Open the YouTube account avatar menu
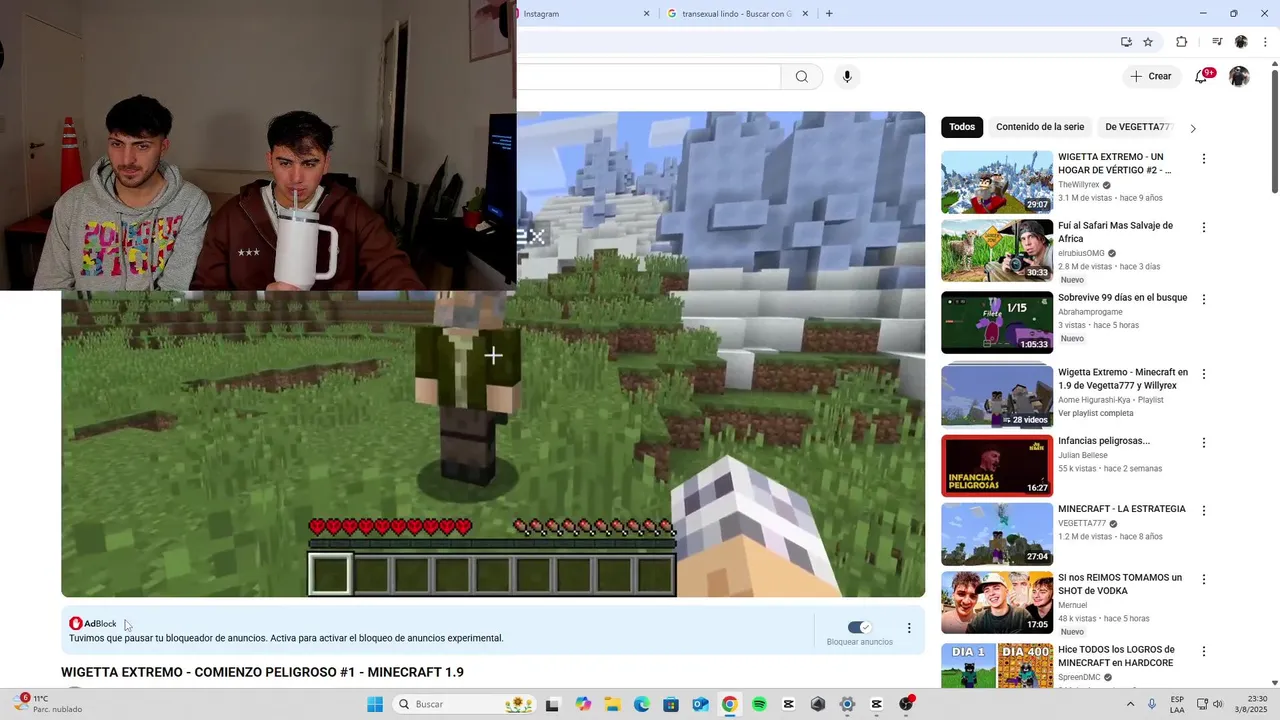This screenshot has width=1280, height=720. pos(1239,77)
